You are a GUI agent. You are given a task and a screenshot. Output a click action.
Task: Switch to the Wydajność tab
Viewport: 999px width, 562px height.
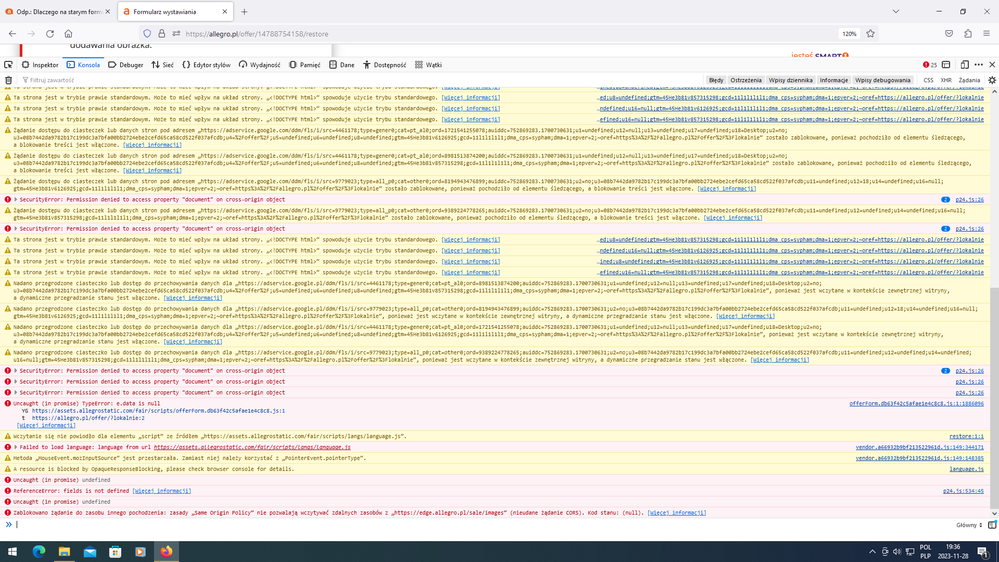point(259,64)
